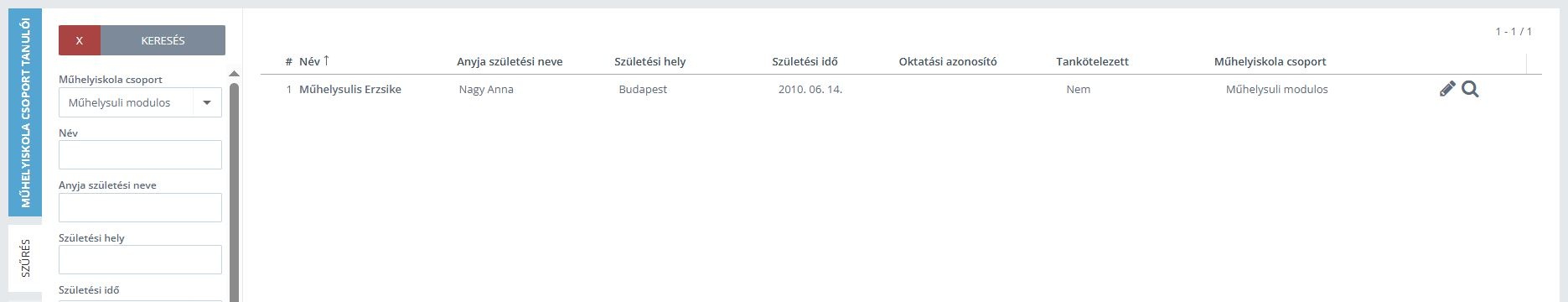Run the KERESÉS search

coord(163,40)
